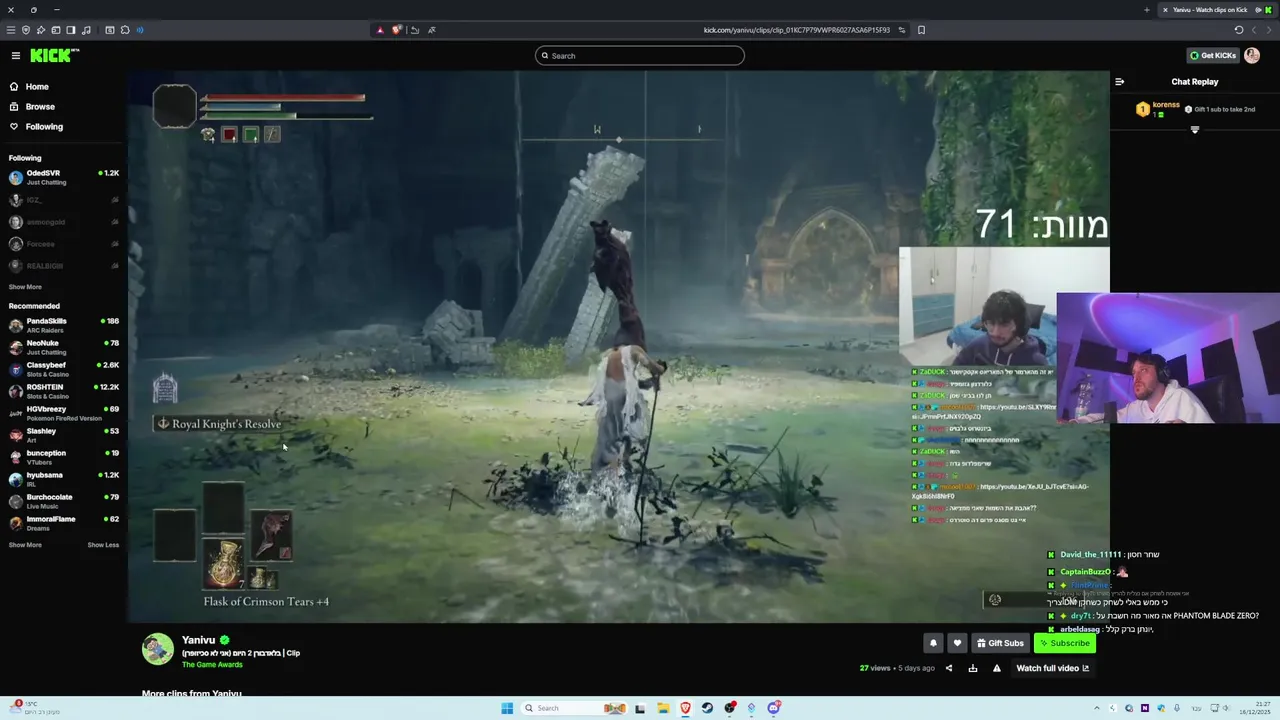Open Discord from the taskbar
1280x720 pixels.
click(774, 708)
